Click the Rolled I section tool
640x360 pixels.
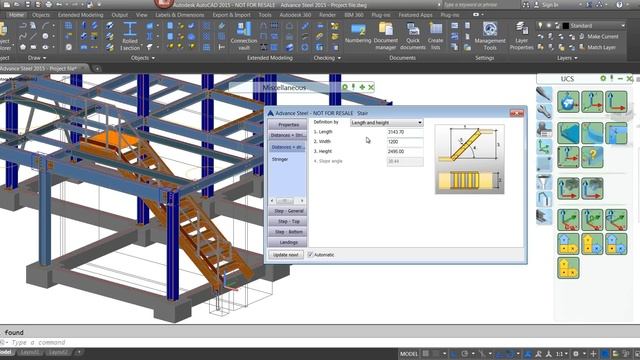coord(130,36)
